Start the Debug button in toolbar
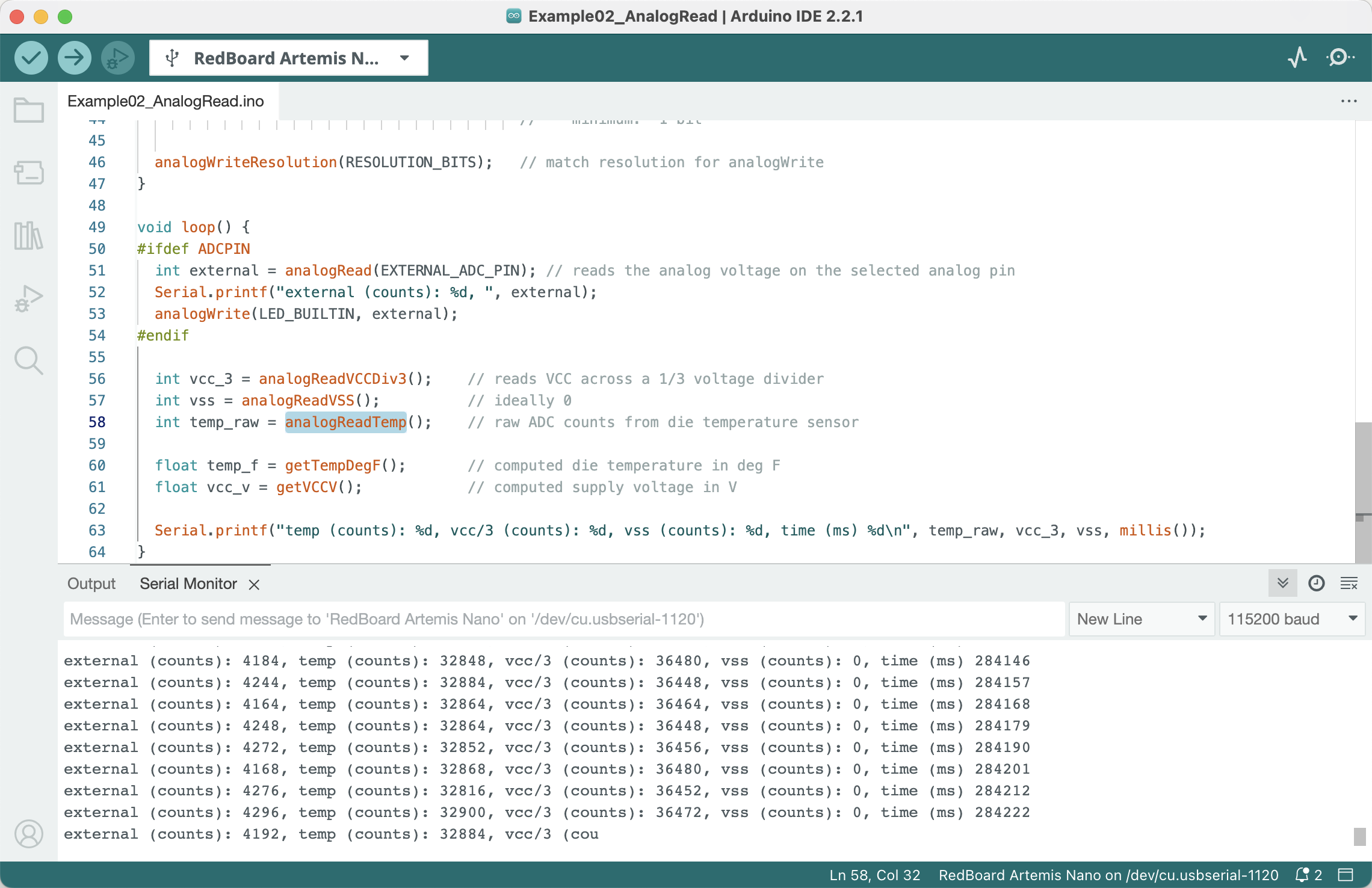The image size is (1372, 888). pos(118,58)
